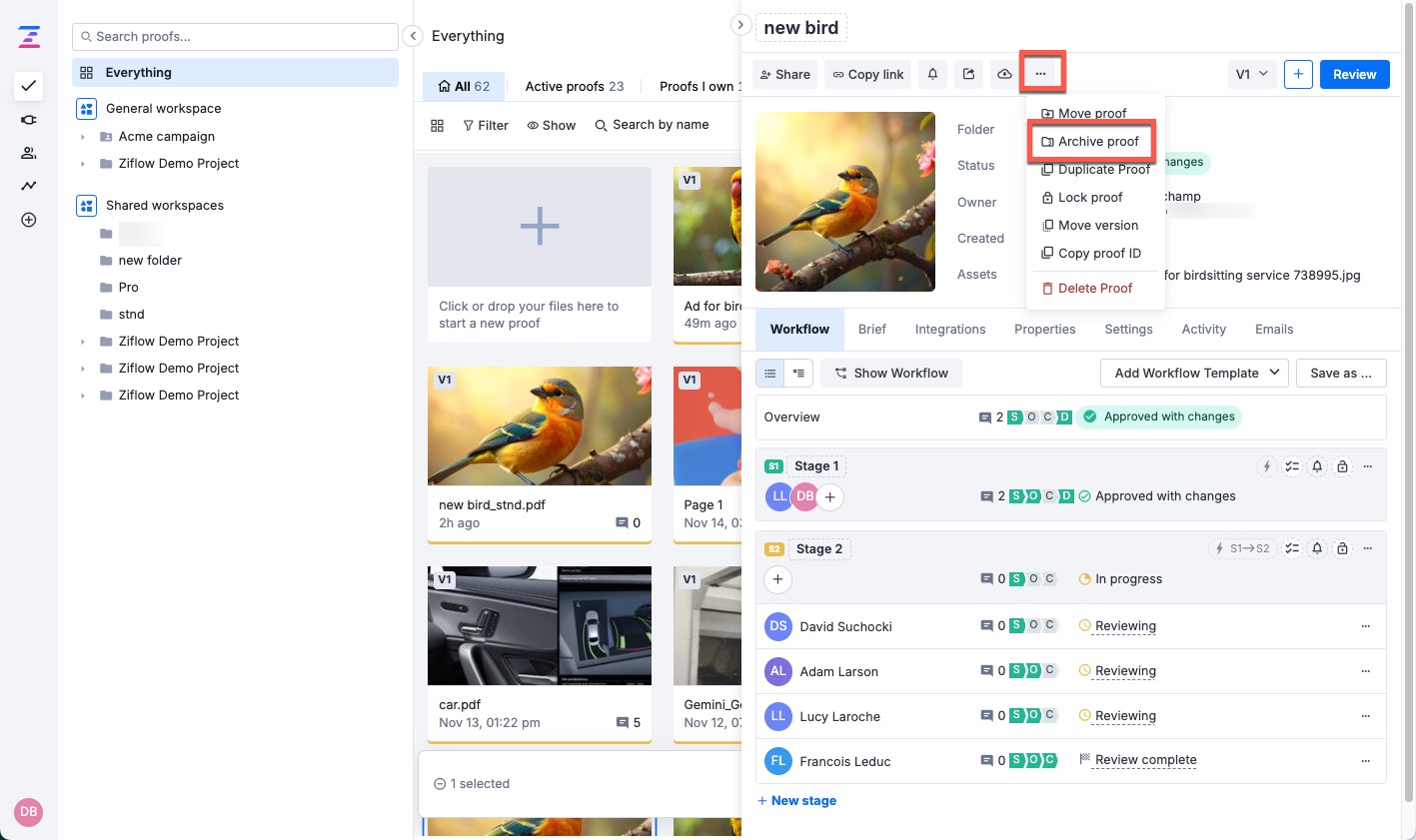The width and height of the screenshot is (1416, 840).
Task: Open the contacts icon in left sidebar
Action: coord(28,152)
